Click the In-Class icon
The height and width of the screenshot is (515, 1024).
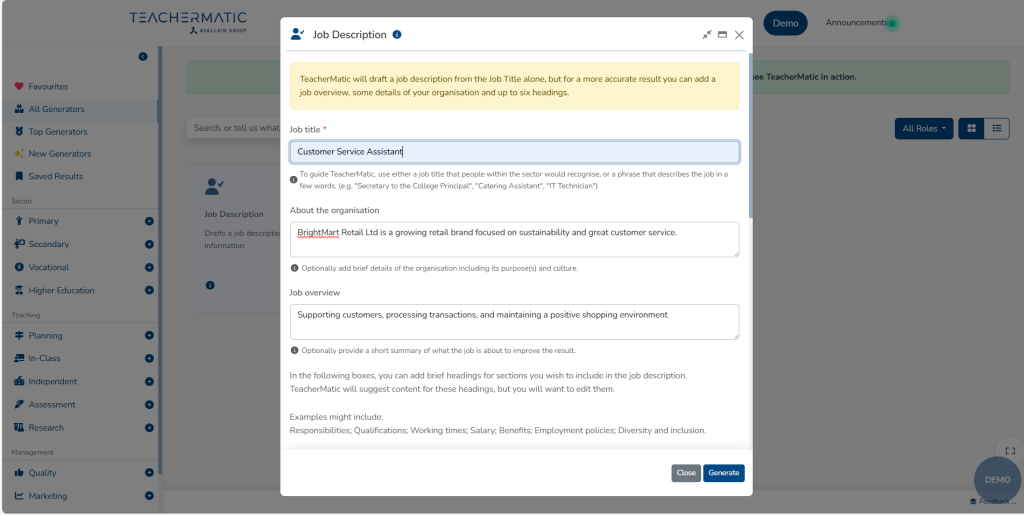click(19, 358)
